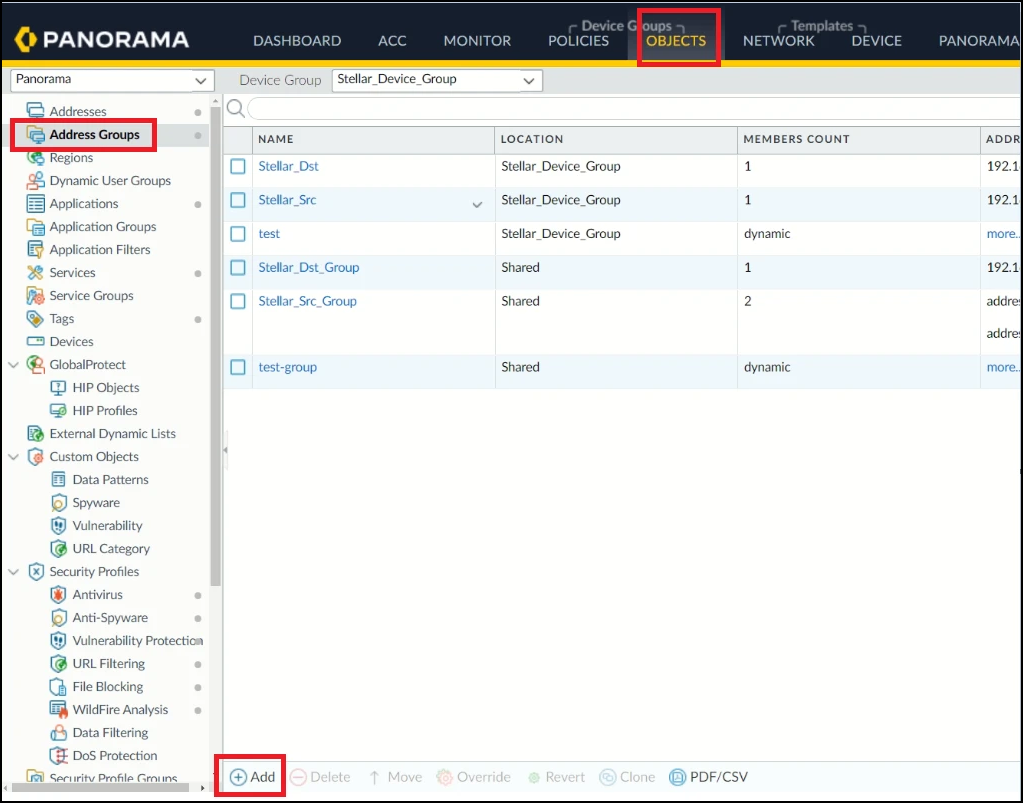This screenshot has height=803, width=1023.
Task: Tick the checkbox for test-group
Action: click(x=238, y=368)
